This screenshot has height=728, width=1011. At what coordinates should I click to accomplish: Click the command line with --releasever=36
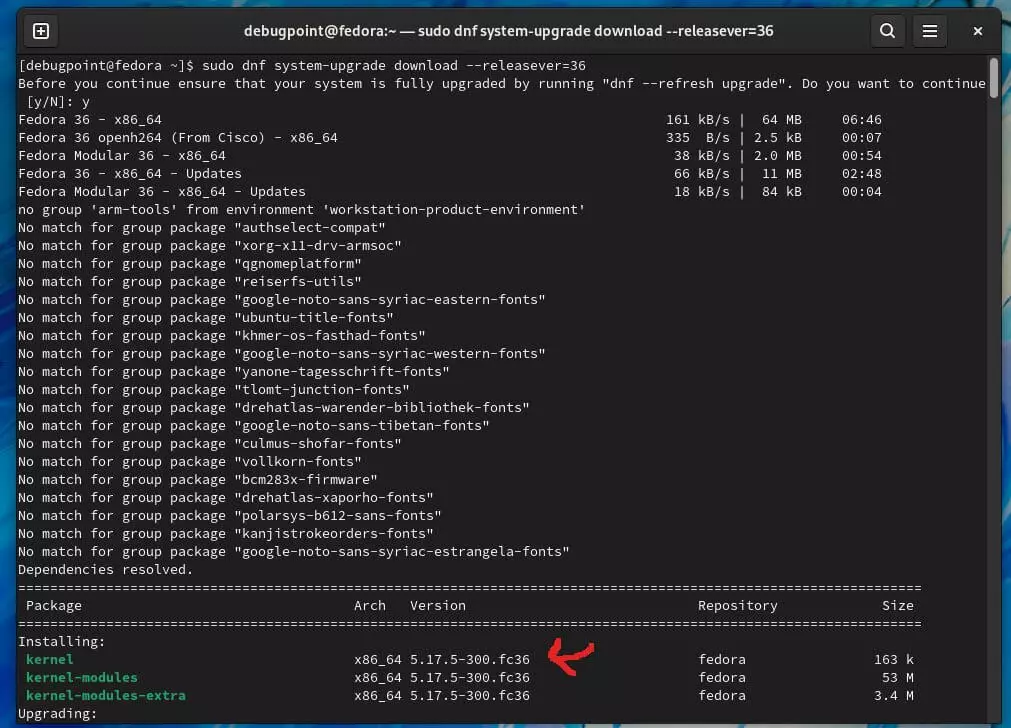coord(302,65)
